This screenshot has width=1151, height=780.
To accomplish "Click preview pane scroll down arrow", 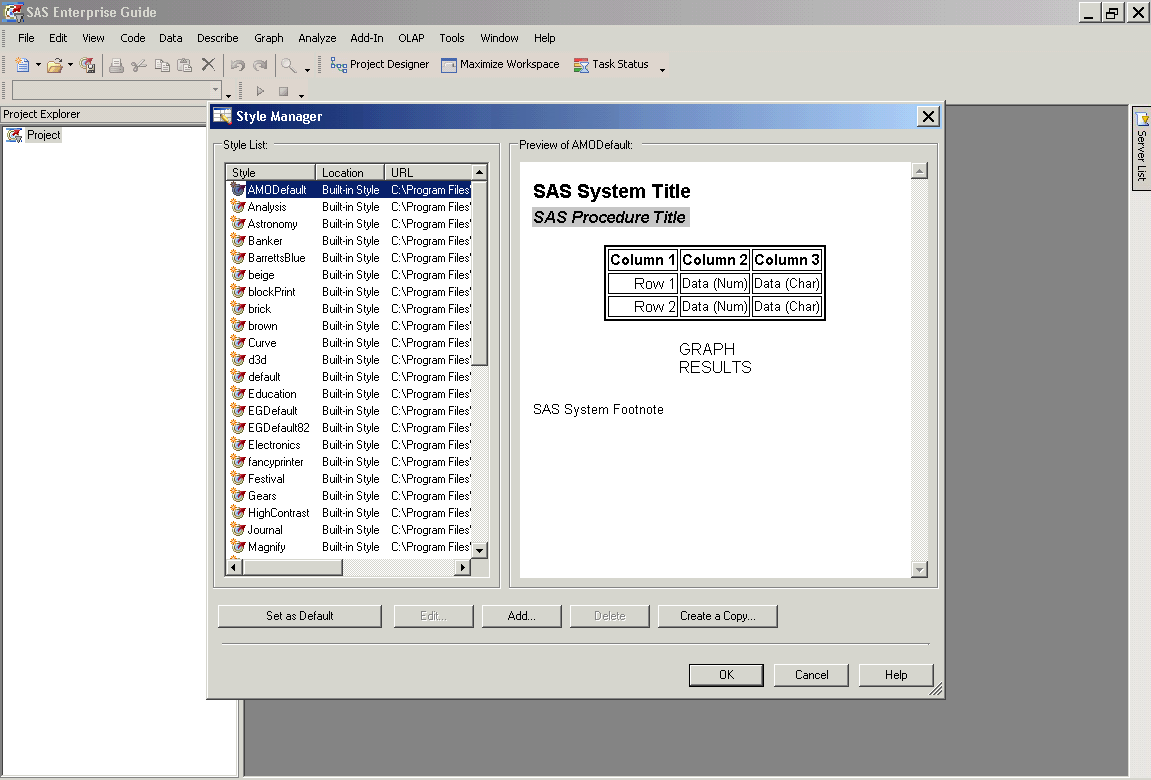I will [919, 569].
